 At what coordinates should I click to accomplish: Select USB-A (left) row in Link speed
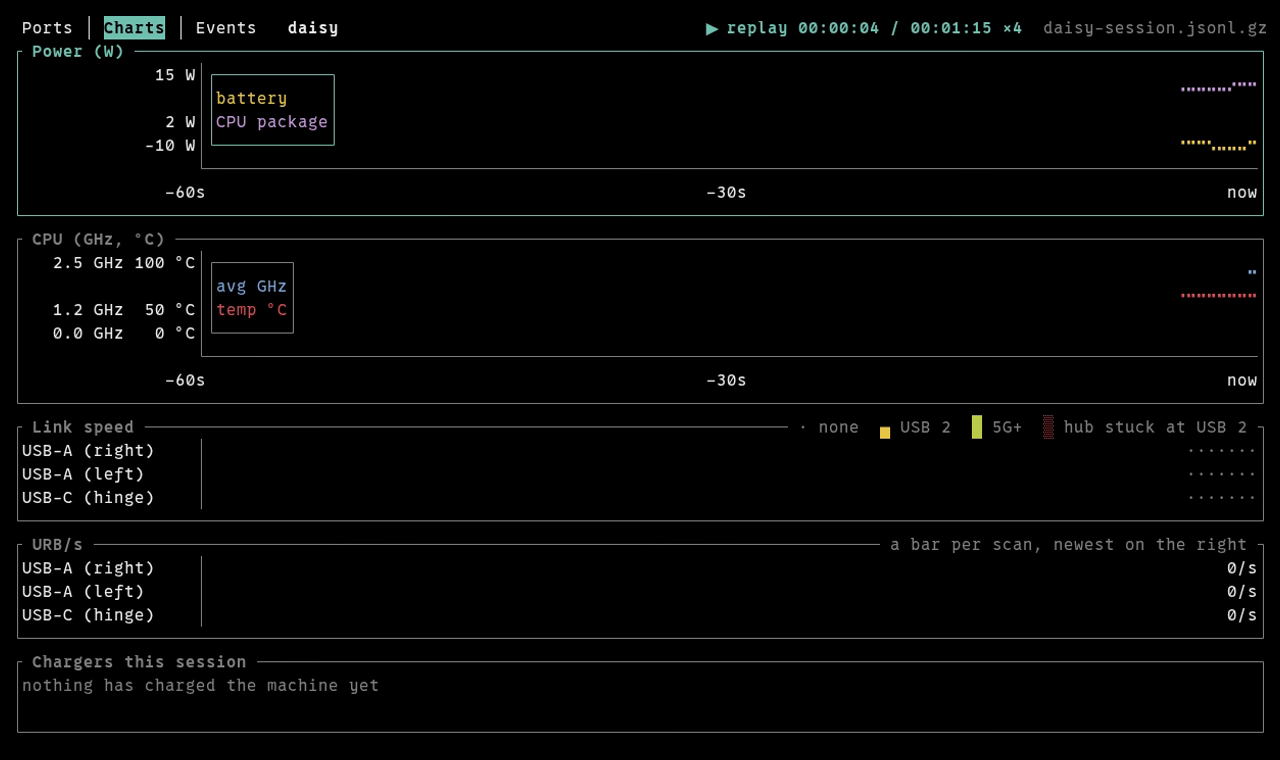tap(640, 474)
